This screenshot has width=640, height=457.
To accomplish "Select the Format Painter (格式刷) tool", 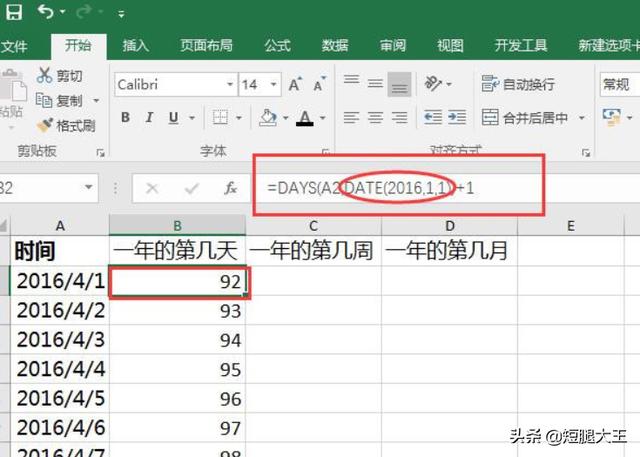I will (45, 125).
